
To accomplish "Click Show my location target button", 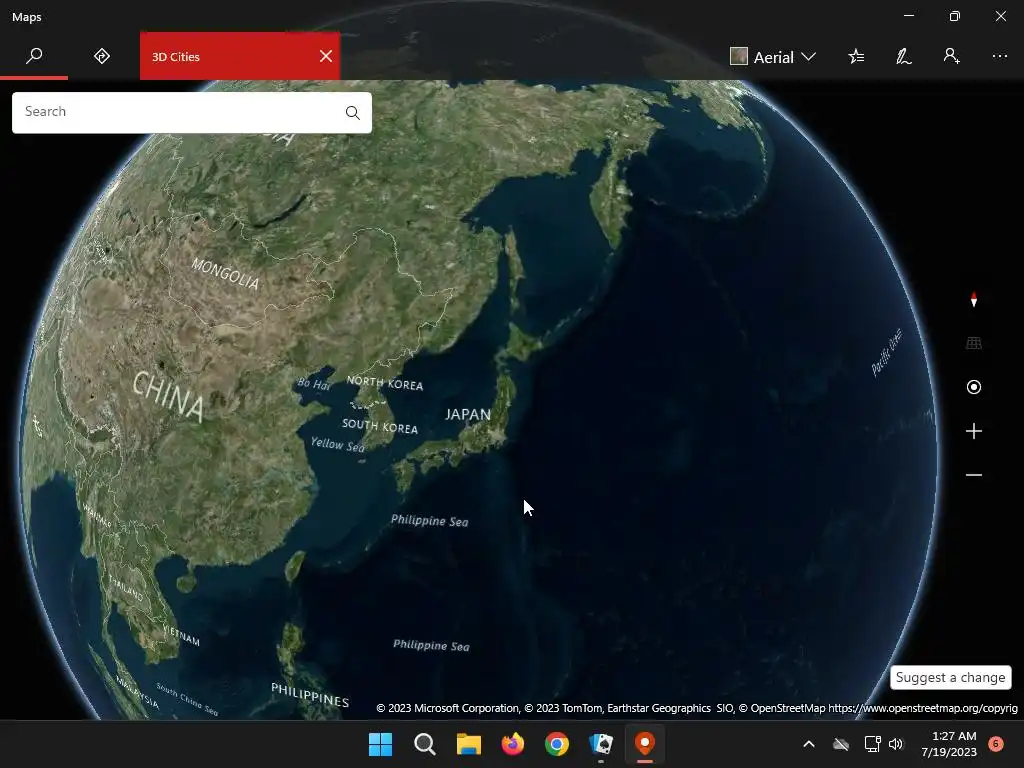I will 974,387.
